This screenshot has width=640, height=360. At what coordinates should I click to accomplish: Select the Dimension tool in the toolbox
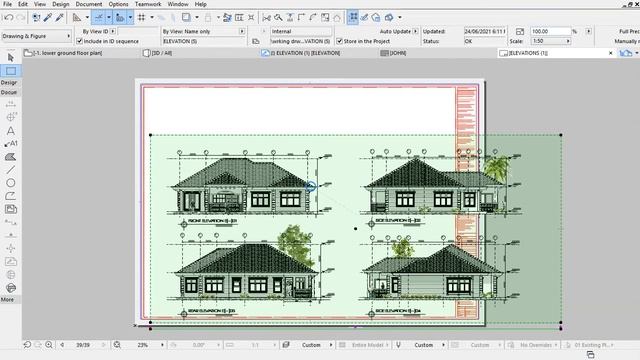click(11, 104)
